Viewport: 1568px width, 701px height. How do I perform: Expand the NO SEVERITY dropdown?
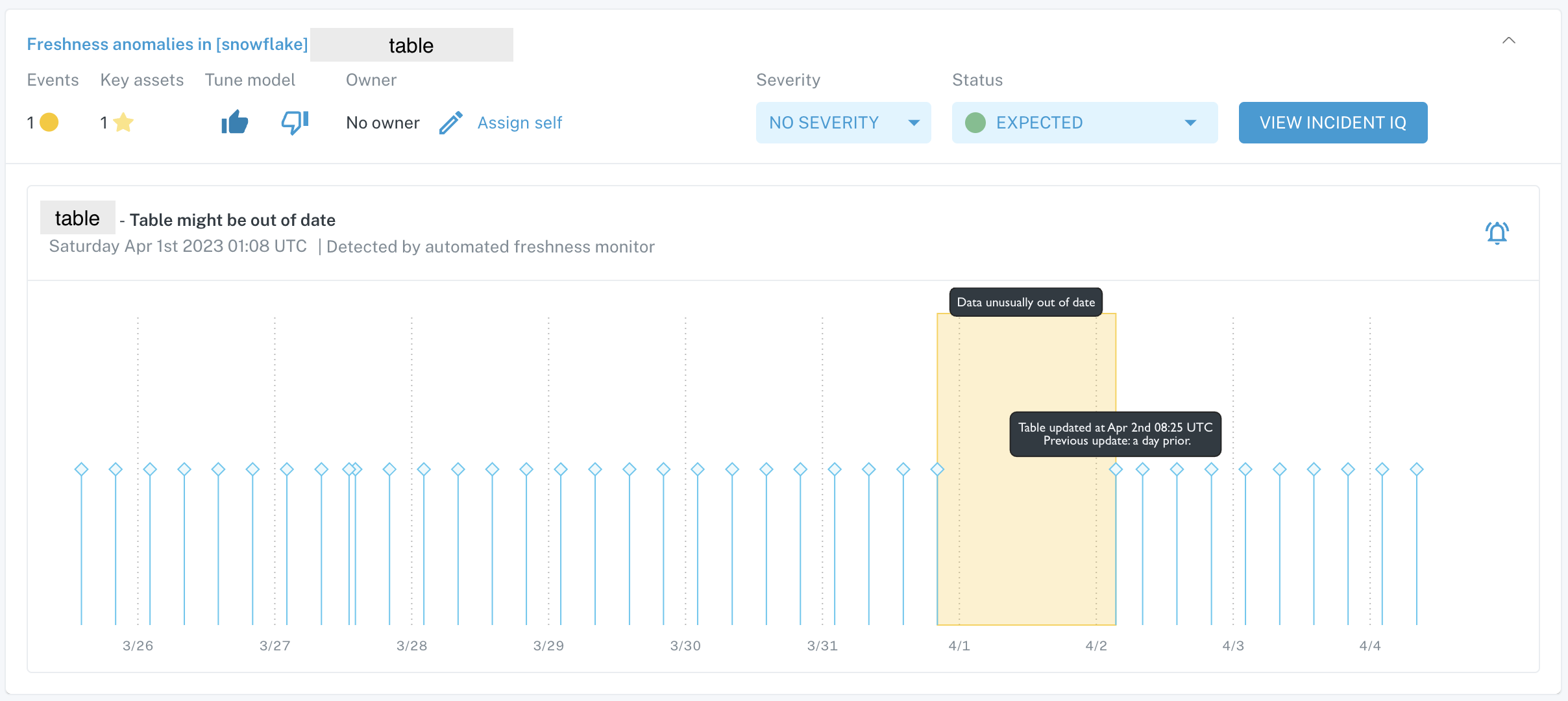point(913,123)
